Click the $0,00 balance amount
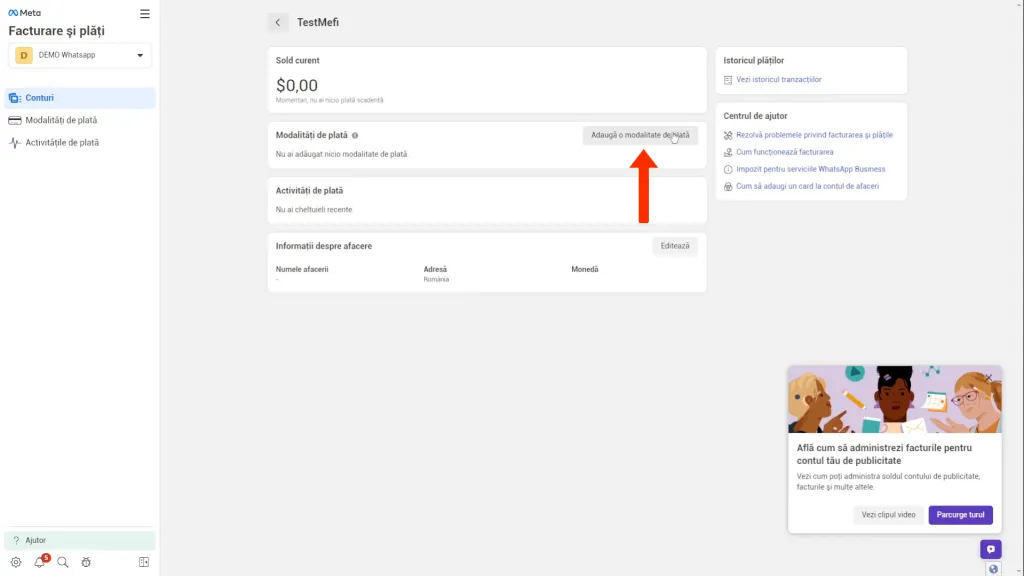 296,86
